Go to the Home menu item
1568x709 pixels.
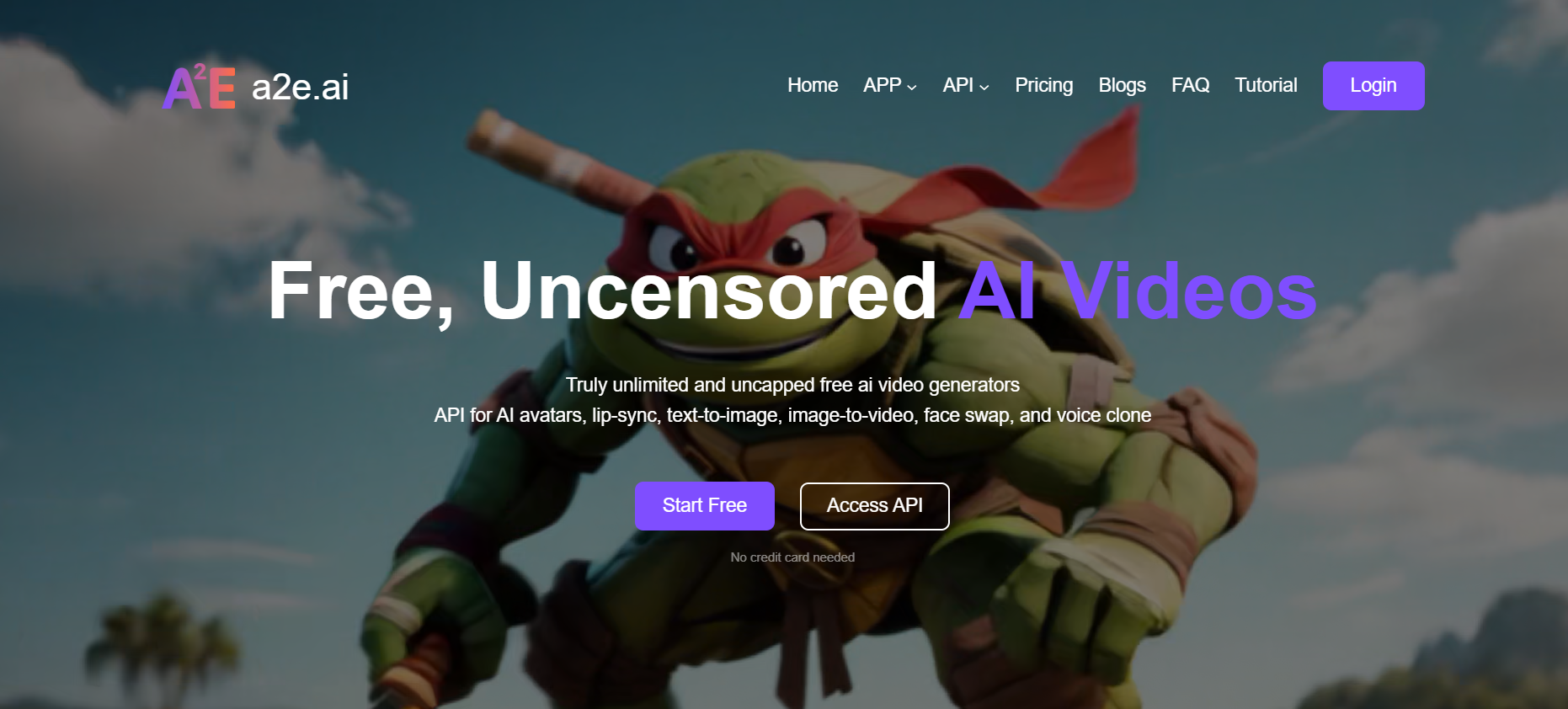click(x=813, y=85)
